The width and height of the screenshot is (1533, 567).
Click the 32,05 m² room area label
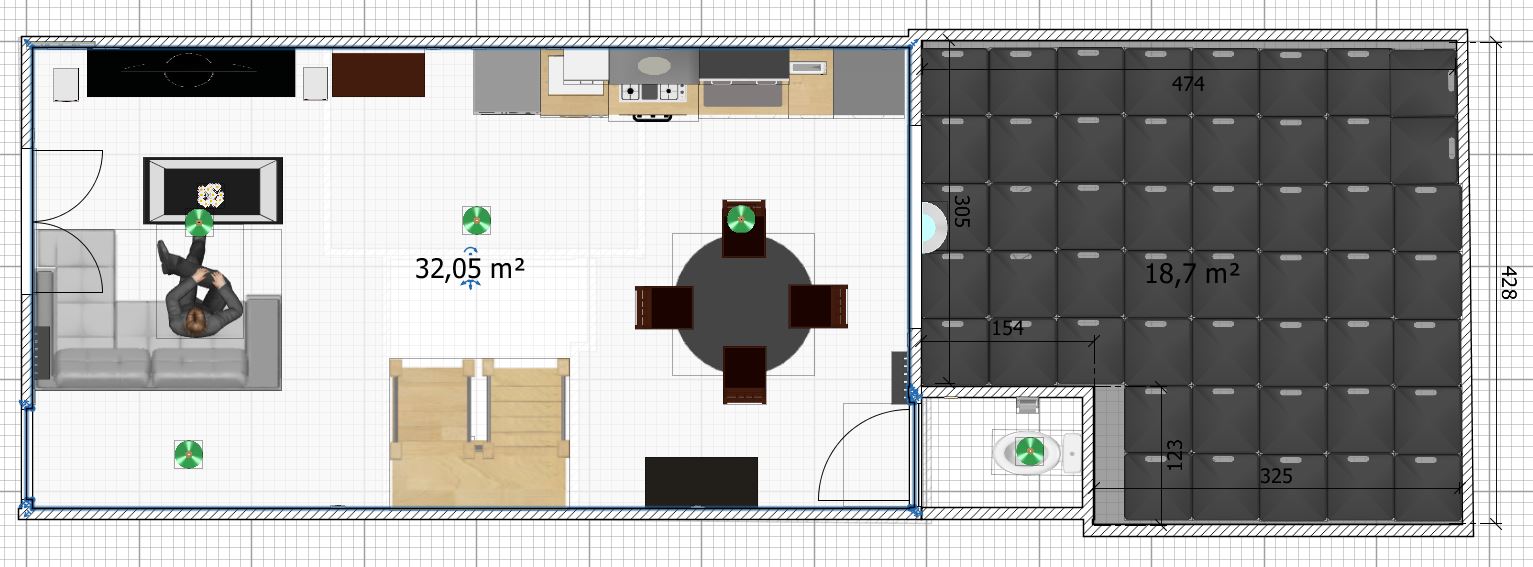click(x=470, y=268)
